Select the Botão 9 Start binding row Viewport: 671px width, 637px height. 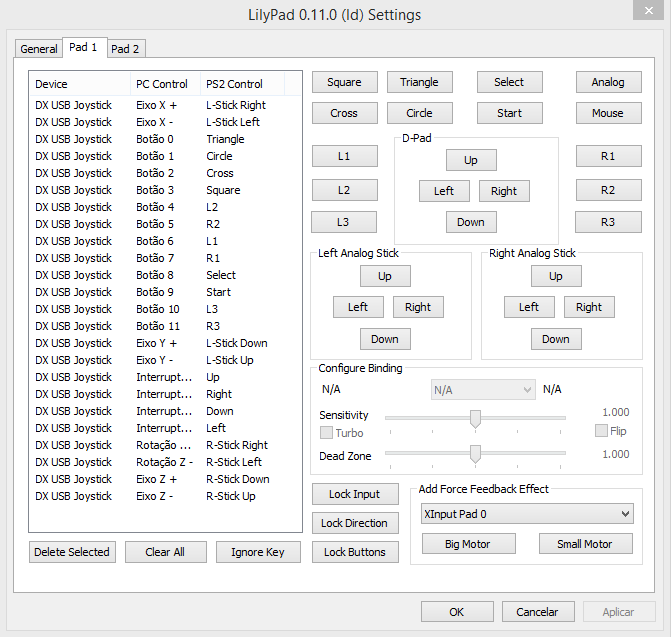click(x=165, y=292)
